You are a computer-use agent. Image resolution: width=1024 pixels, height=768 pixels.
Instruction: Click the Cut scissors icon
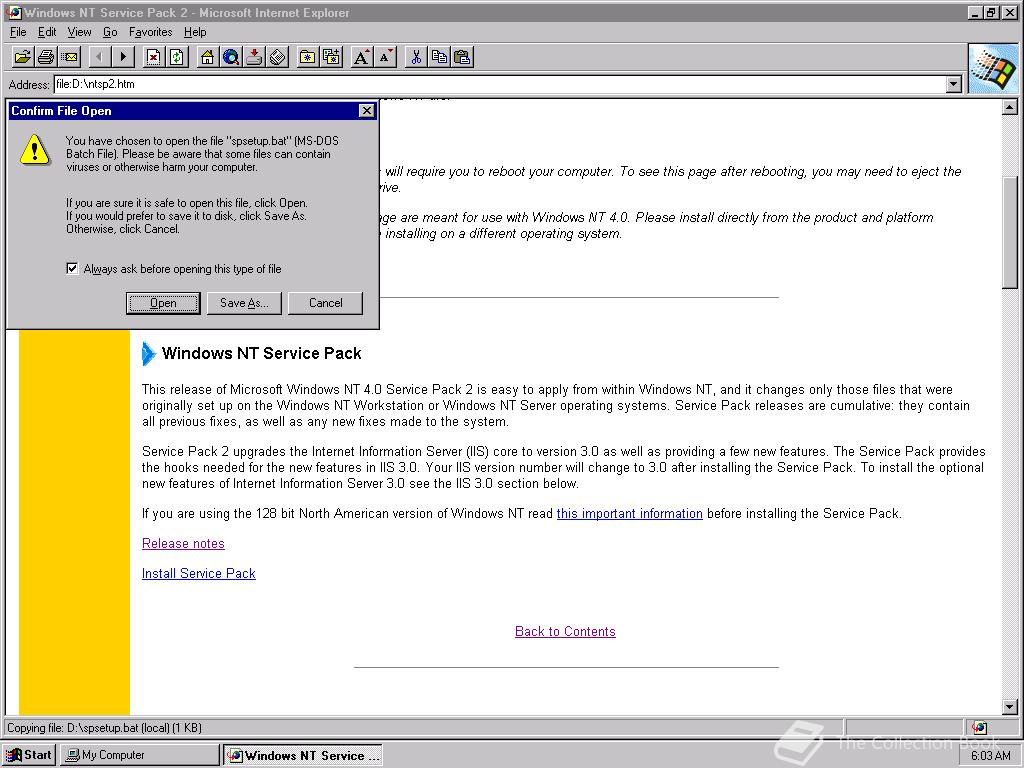415,57
